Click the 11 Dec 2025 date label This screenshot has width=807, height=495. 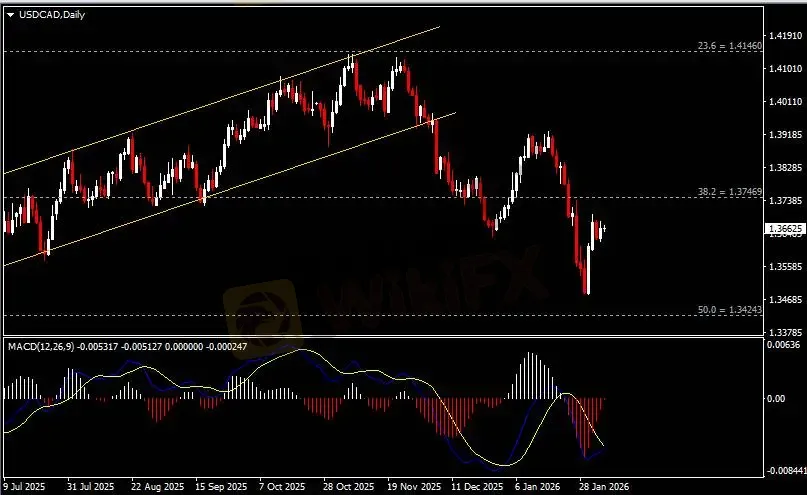tap(477, 486)
